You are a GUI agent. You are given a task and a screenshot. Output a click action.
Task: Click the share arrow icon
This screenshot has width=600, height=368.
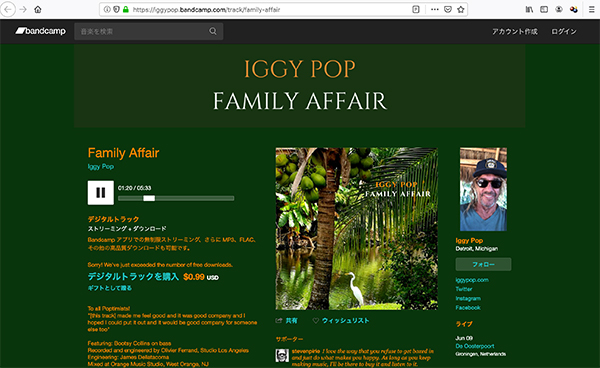(x=279, y=321)
